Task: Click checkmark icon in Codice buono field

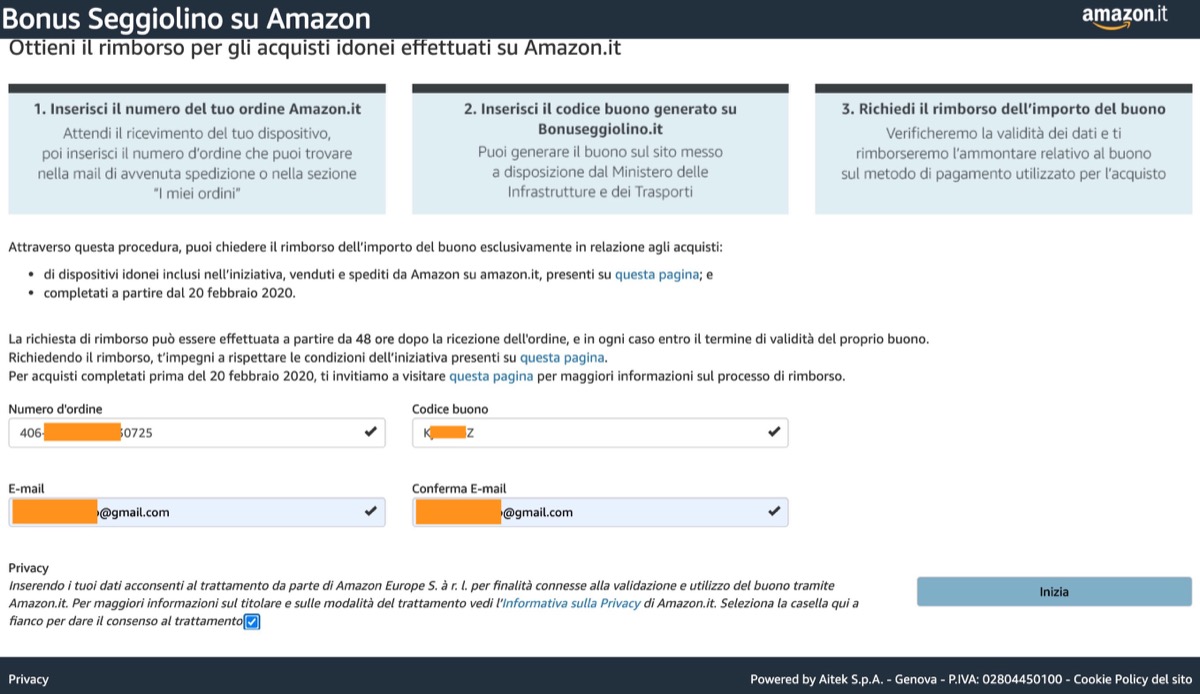Action: (x=774, y=432)
